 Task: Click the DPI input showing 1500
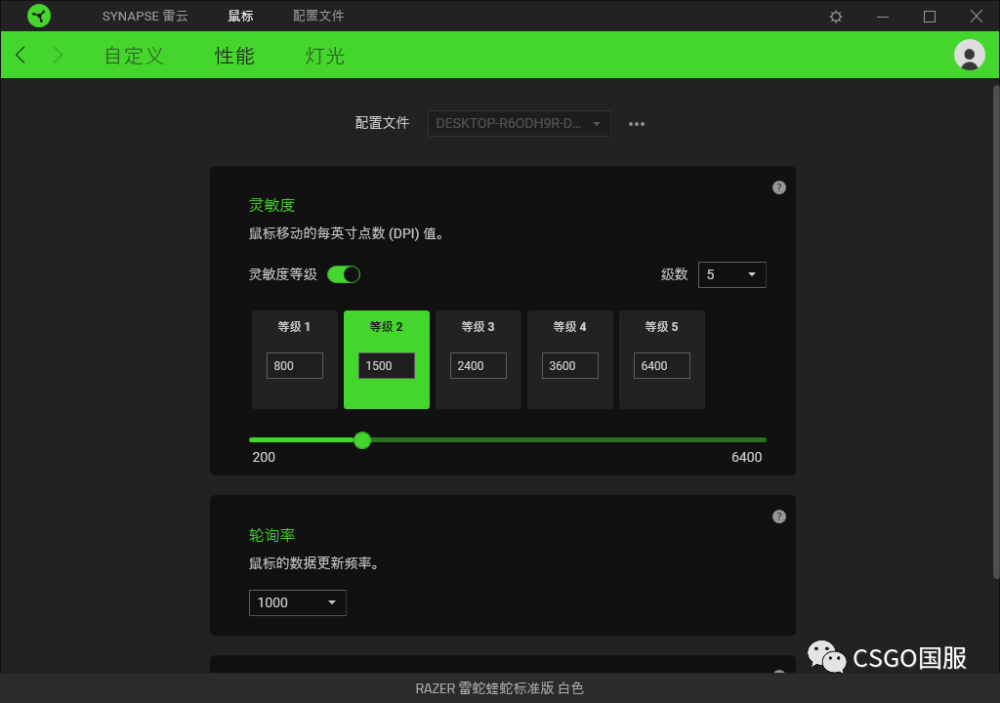click(386, 366)
